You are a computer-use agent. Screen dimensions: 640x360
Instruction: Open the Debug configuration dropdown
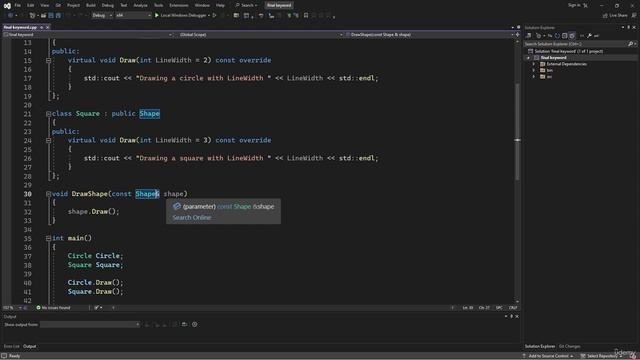pos(102,16)
